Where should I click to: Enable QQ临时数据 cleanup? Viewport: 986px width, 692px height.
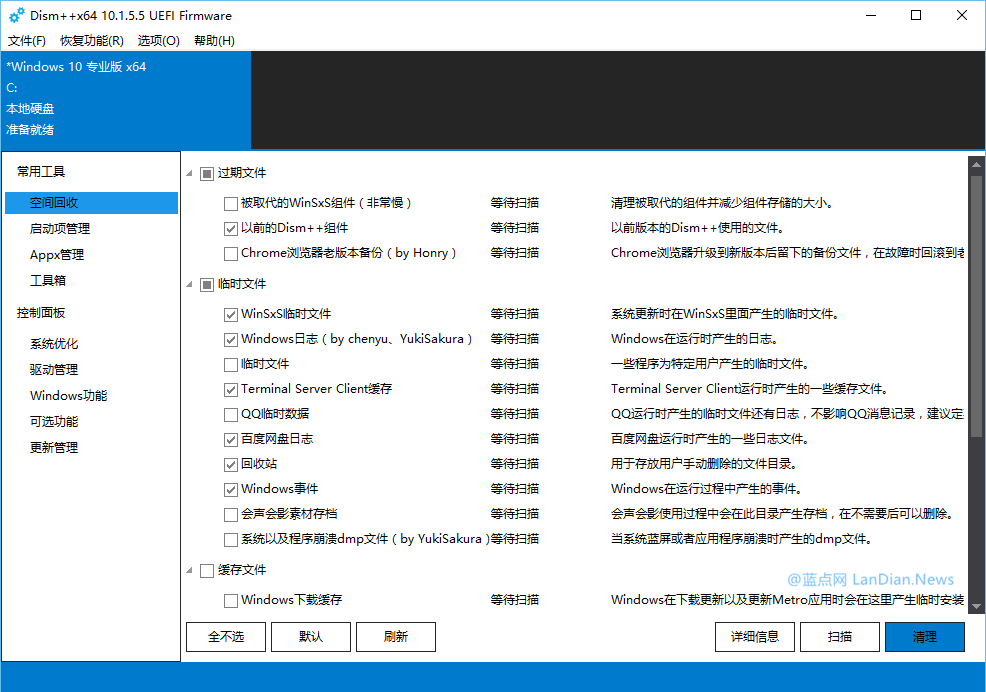click(230, 413)
